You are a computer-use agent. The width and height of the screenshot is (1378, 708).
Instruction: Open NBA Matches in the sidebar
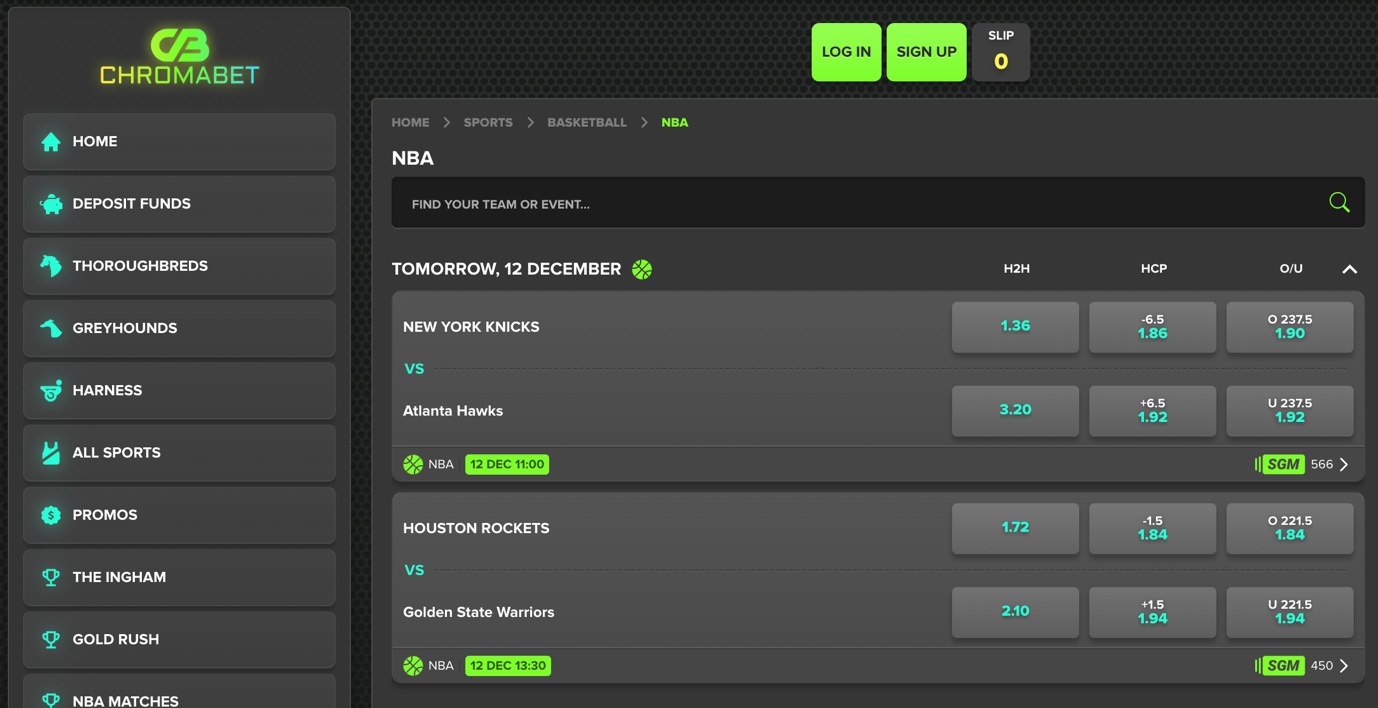[x=179, y=693]
